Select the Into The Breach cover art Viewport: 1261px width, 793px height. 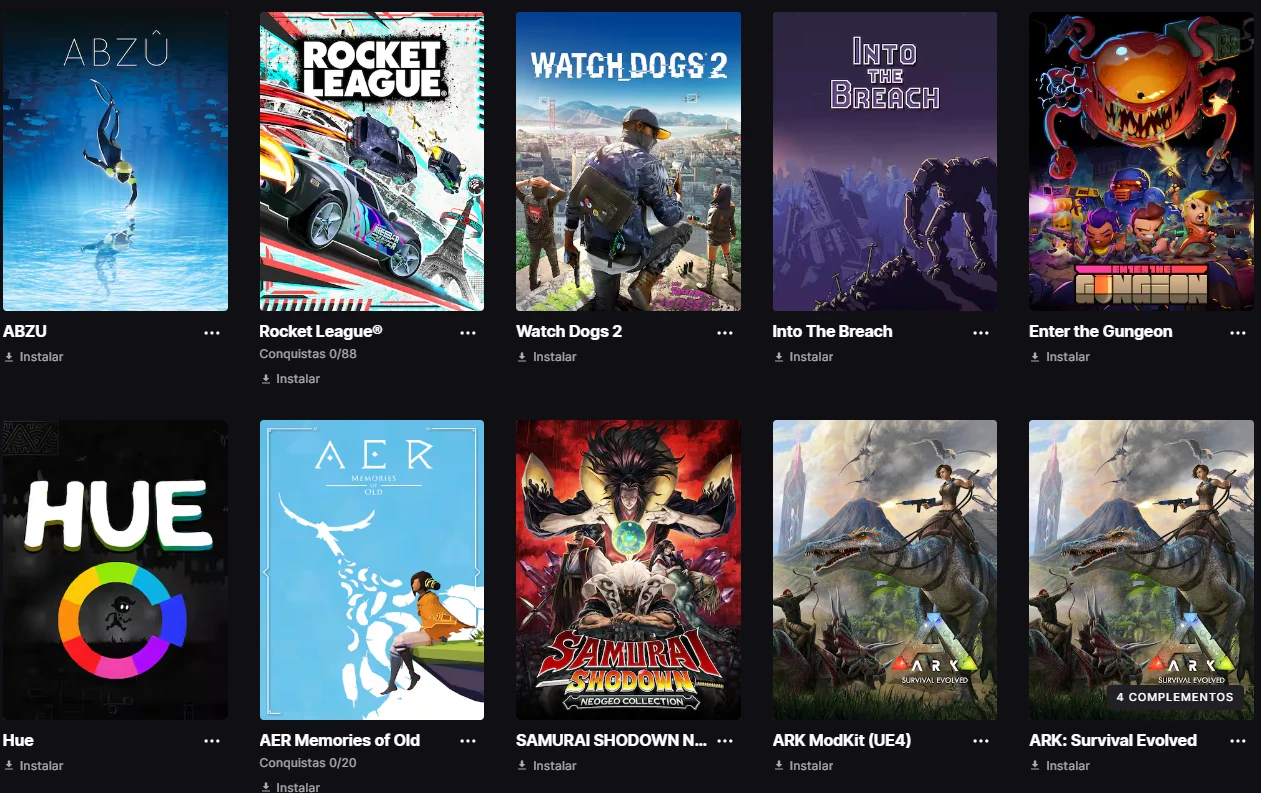pyautogui.click(x=885, y=161)
